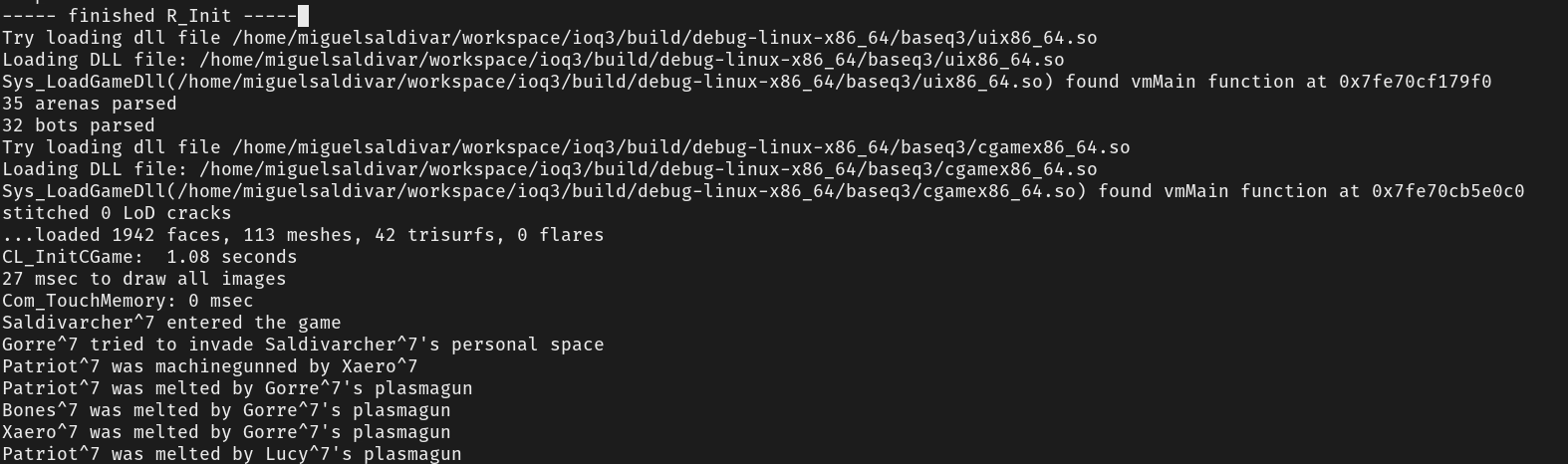Viewport: 1568px width, 464px height.
Task: Click 'Bones^7 was melted' message
Action: click(x=226, y=410)
